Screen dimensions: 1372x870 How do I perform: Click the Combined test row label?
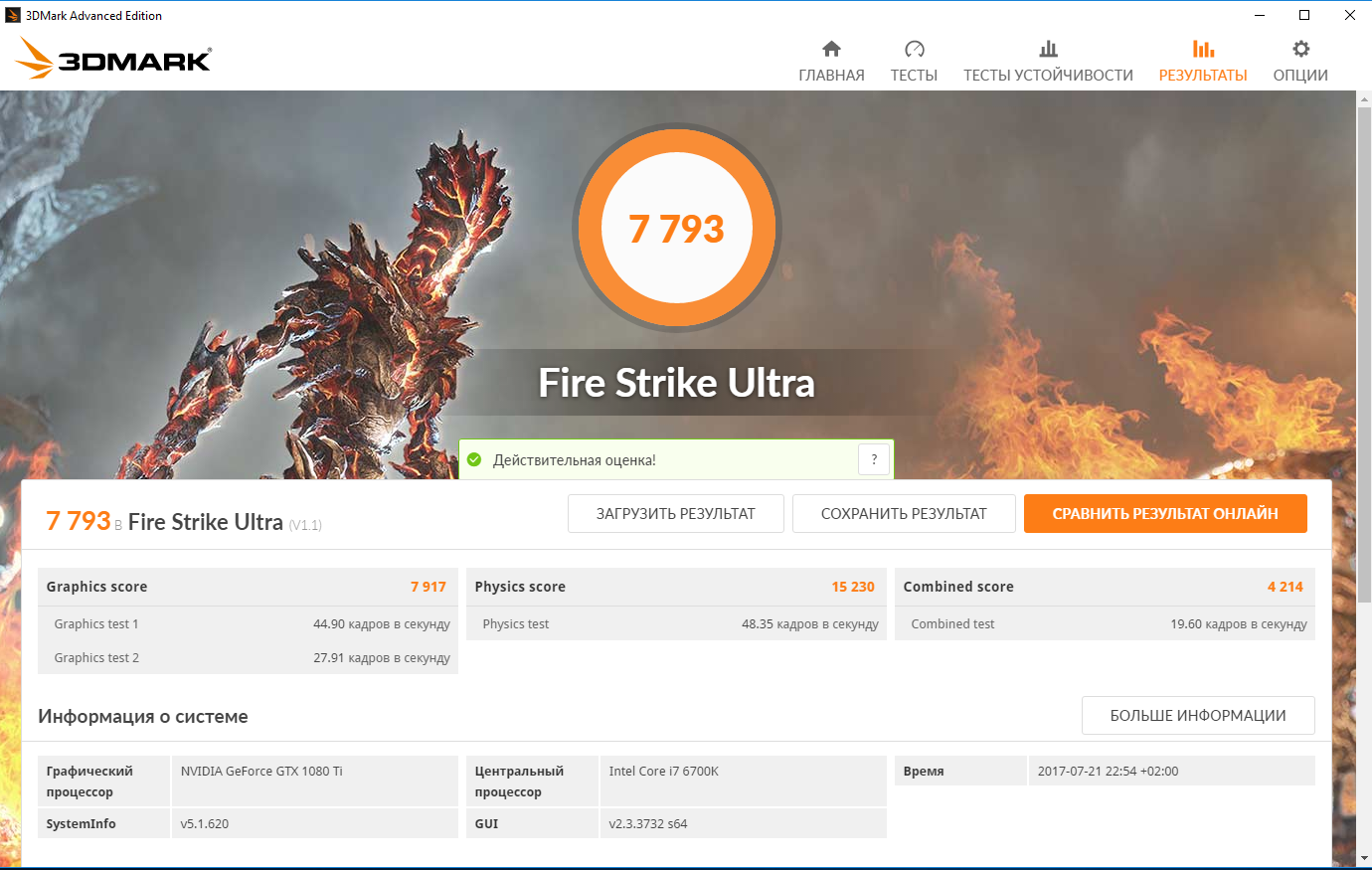click(952, 624)
